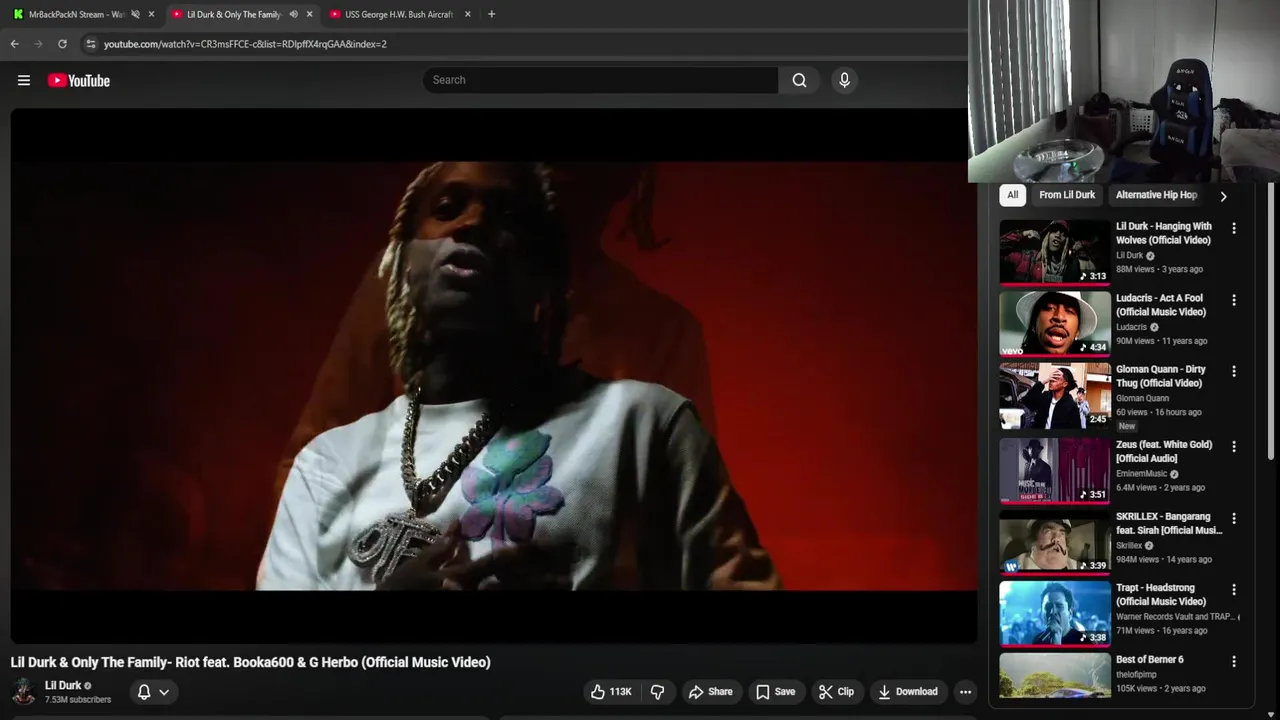The width and height of the screenshot is (1280, 720).
Task: Click the video player to pause
Action: 494,375
